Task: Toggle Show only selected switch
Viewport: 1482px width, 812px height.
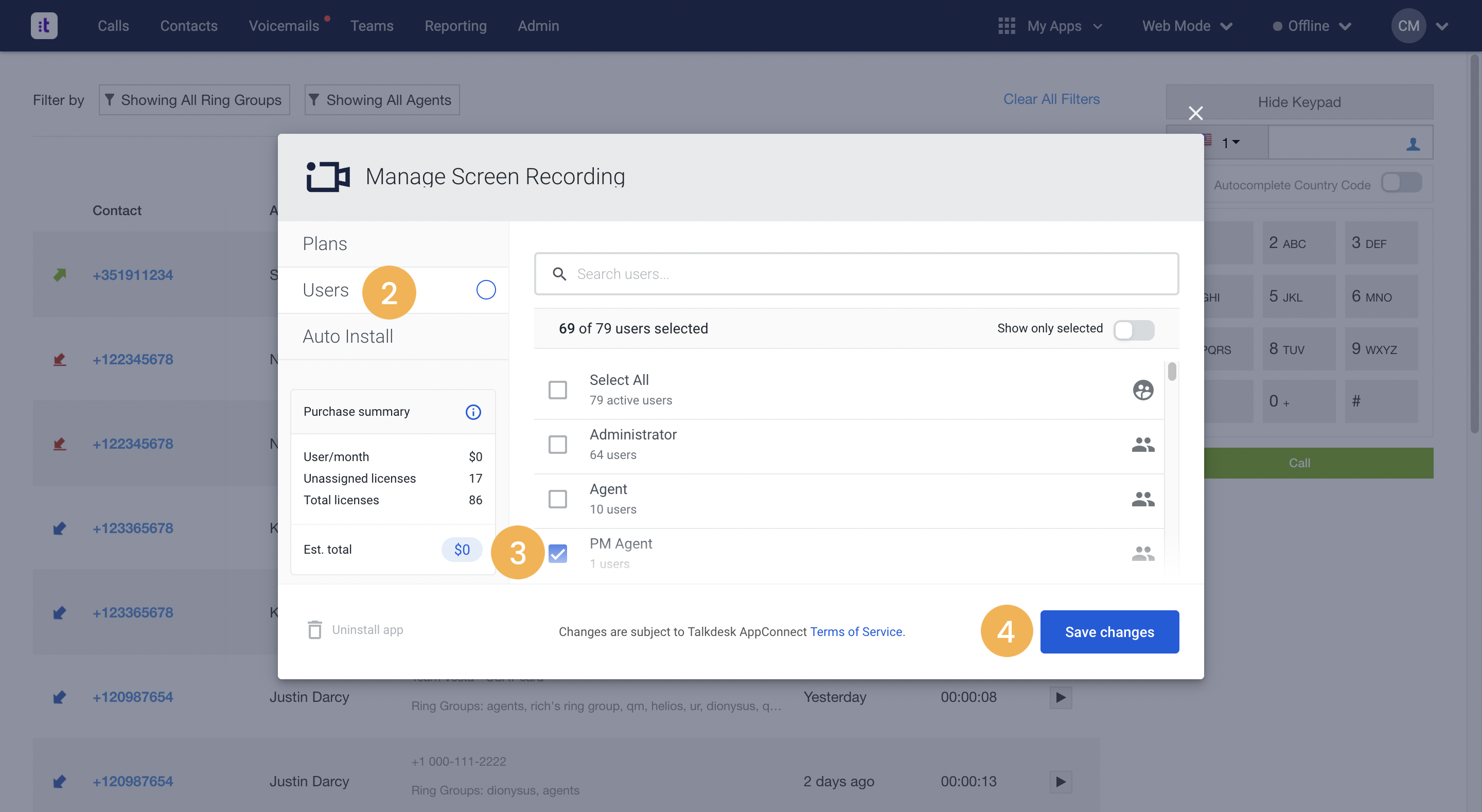Action: point(1133,330)
